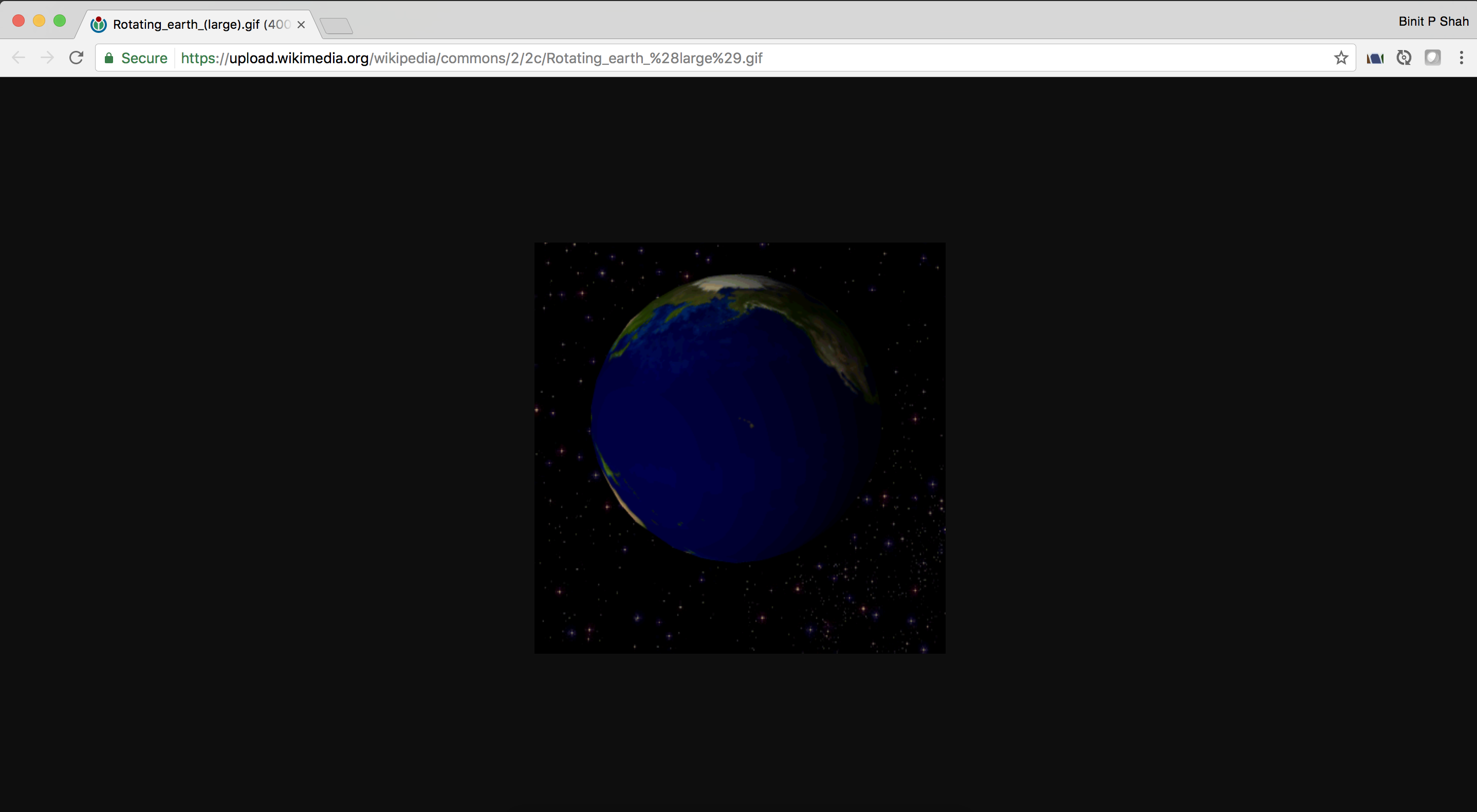
Task: Click the forward navigation arrow
Action: (x=48, y=58)
